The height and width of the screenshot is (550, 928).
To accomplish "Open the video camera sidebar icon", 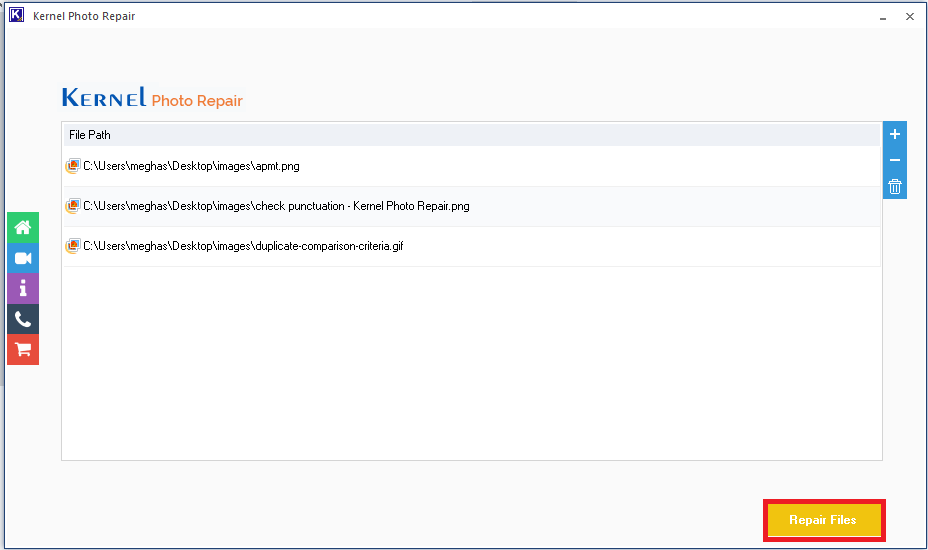I will (x=23, y=258).
